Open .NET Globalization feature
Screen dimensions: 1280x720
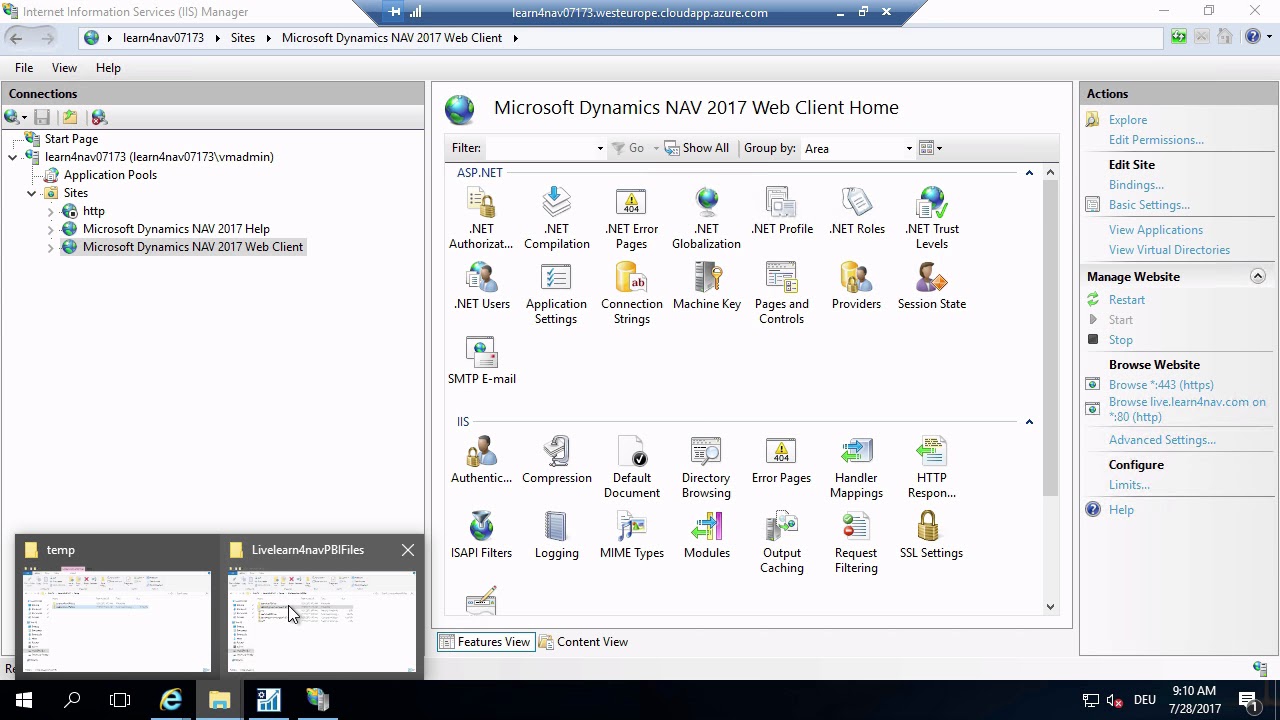tap(706, 218)
